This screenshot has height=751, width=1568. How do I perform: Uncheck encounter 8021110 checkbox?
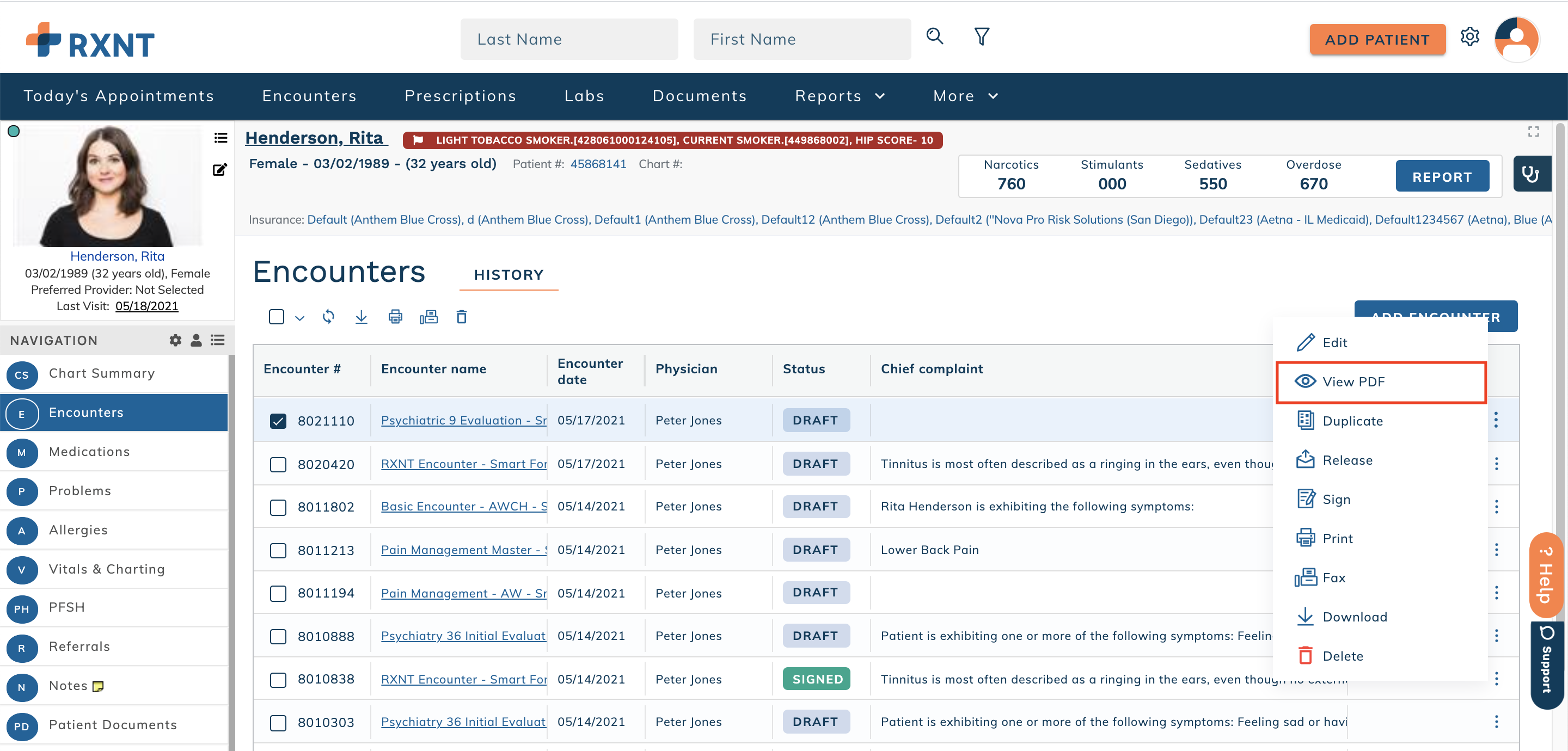tap(278, 421)
